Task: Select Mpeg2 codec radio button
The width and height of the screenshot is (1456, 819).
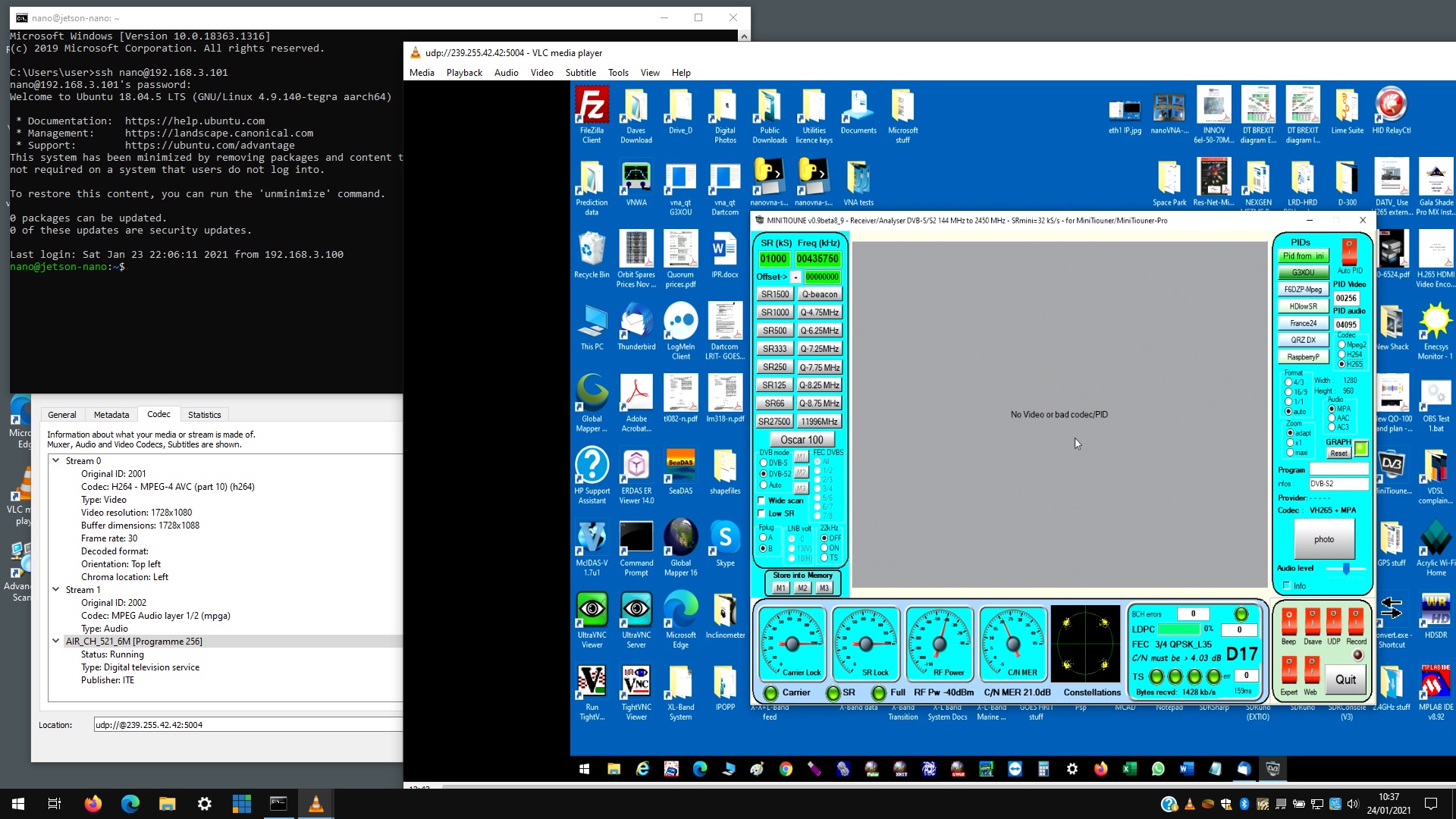Action: point(1341,344)
